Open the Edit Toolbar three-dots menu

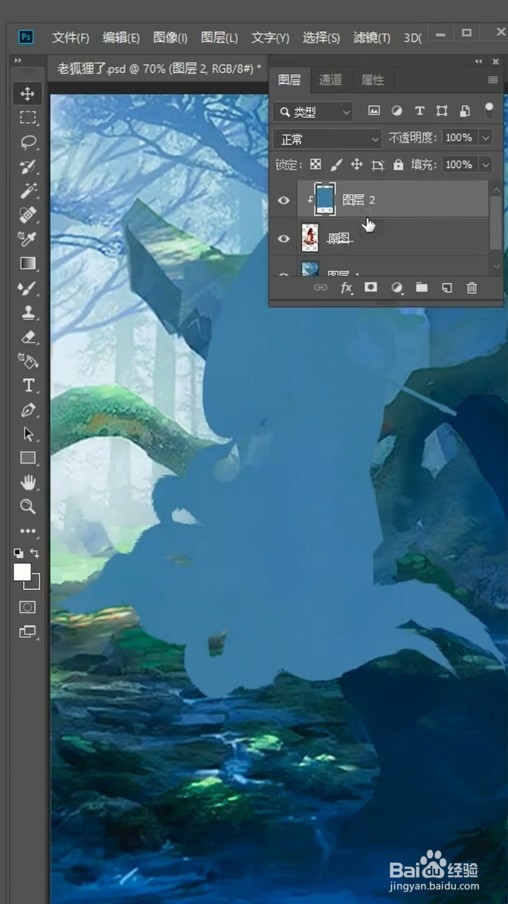click(x=28, y=530)
